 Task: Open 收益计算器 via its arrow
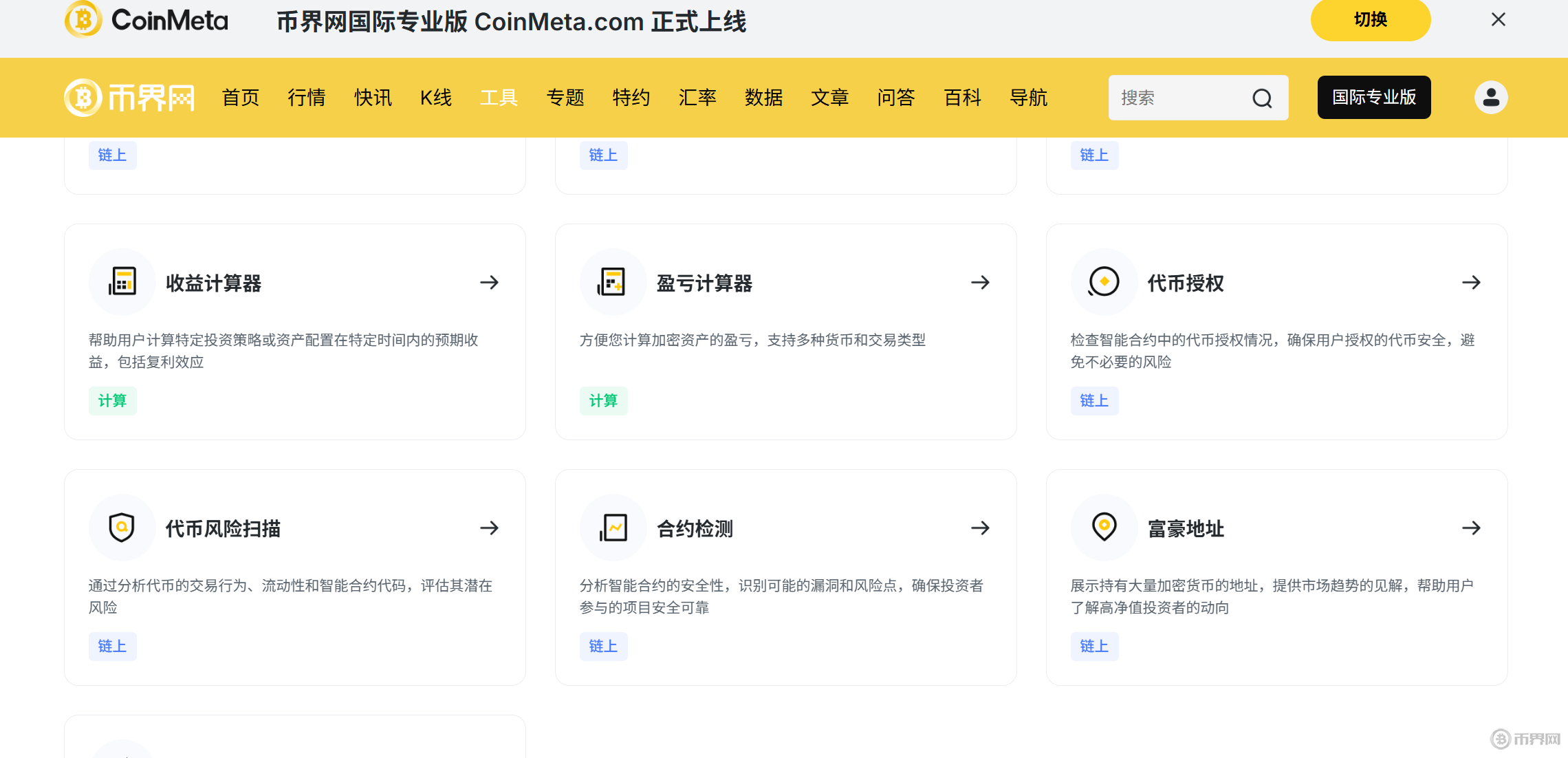[x=490, y=282]
